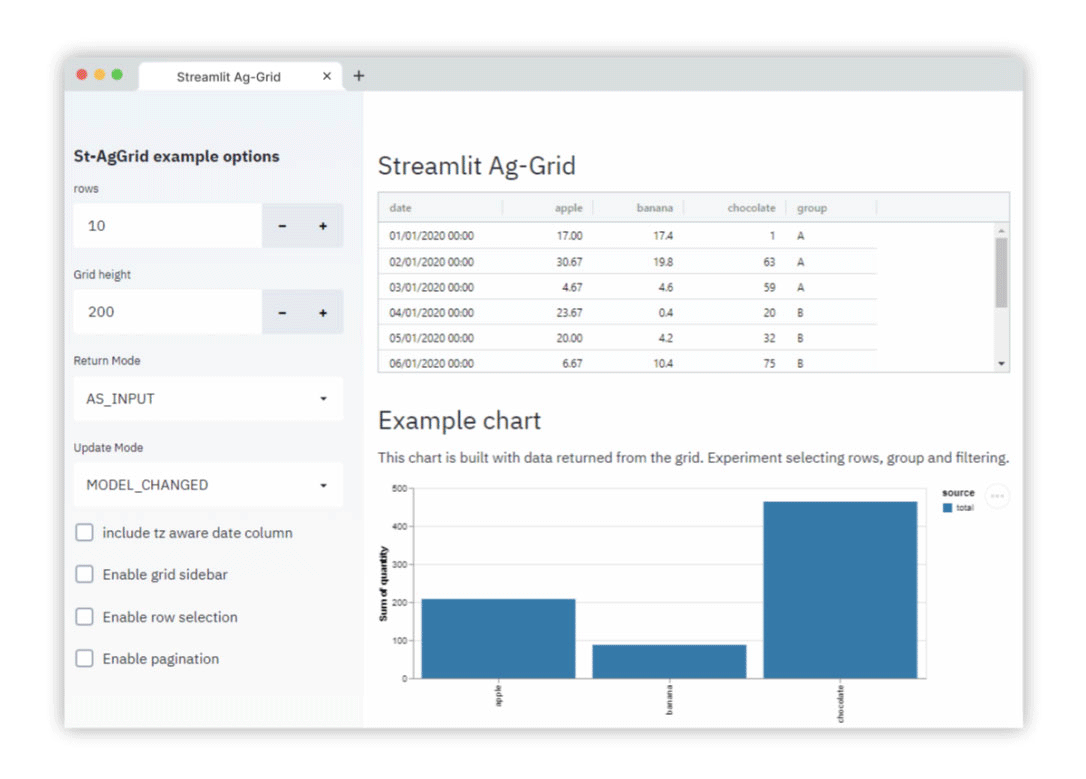Click the Example chart heading
The width and height of the screenshot is (1086, 779).
(x=459, y=420)
